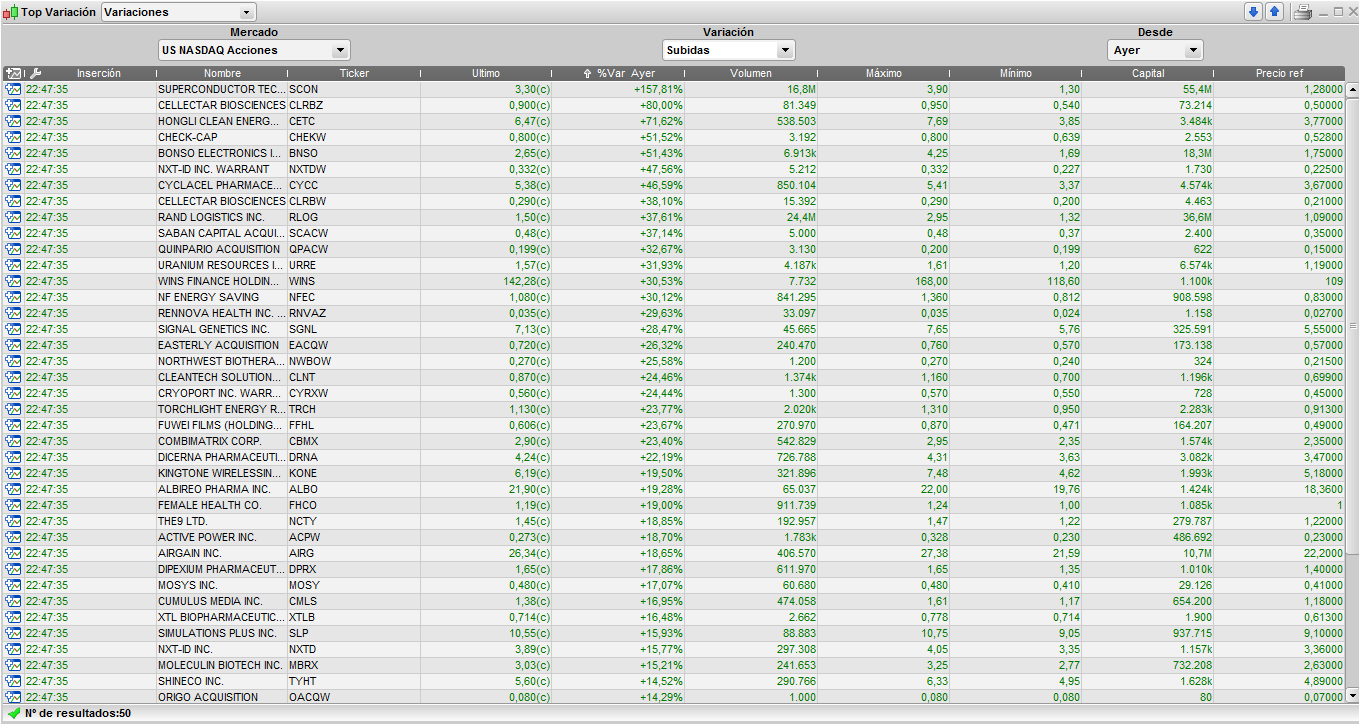Click scrollbar down arrow of the table
Image resolution: width=1359 pixels, height=724 pixels.
click(x=1352, y=695)
